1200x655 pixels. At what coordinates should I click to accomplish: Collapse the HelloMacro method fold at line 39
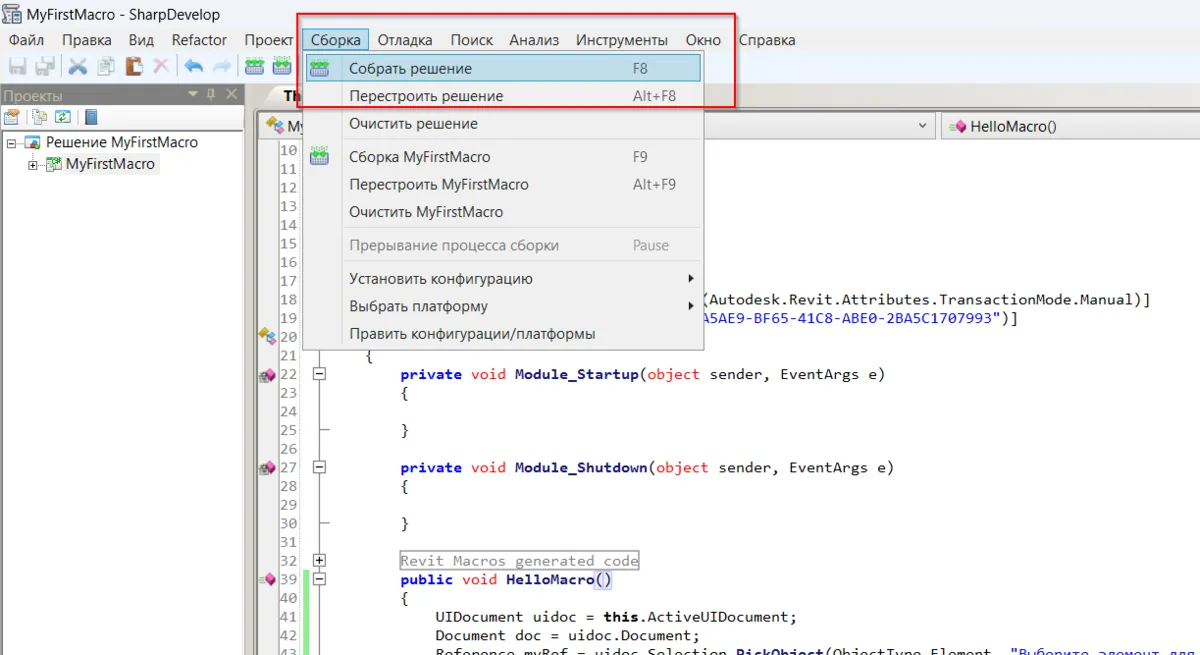pyautogui.click(x=320, y=579)
